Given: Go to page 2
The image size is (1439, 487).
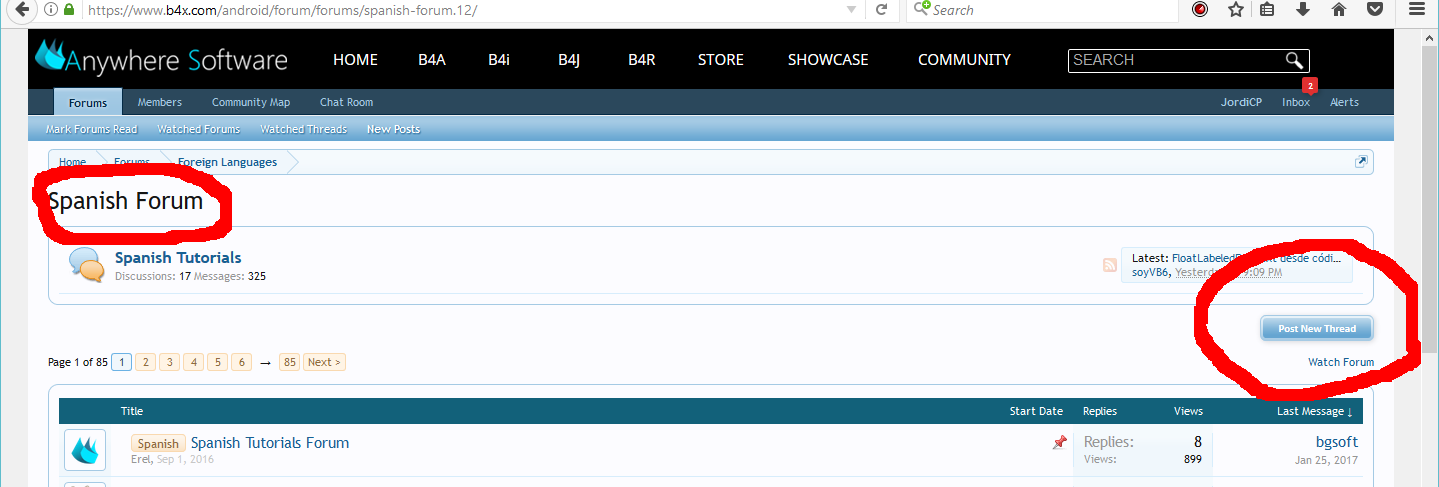Looking at the screenshot, I should tap(145, 362).
